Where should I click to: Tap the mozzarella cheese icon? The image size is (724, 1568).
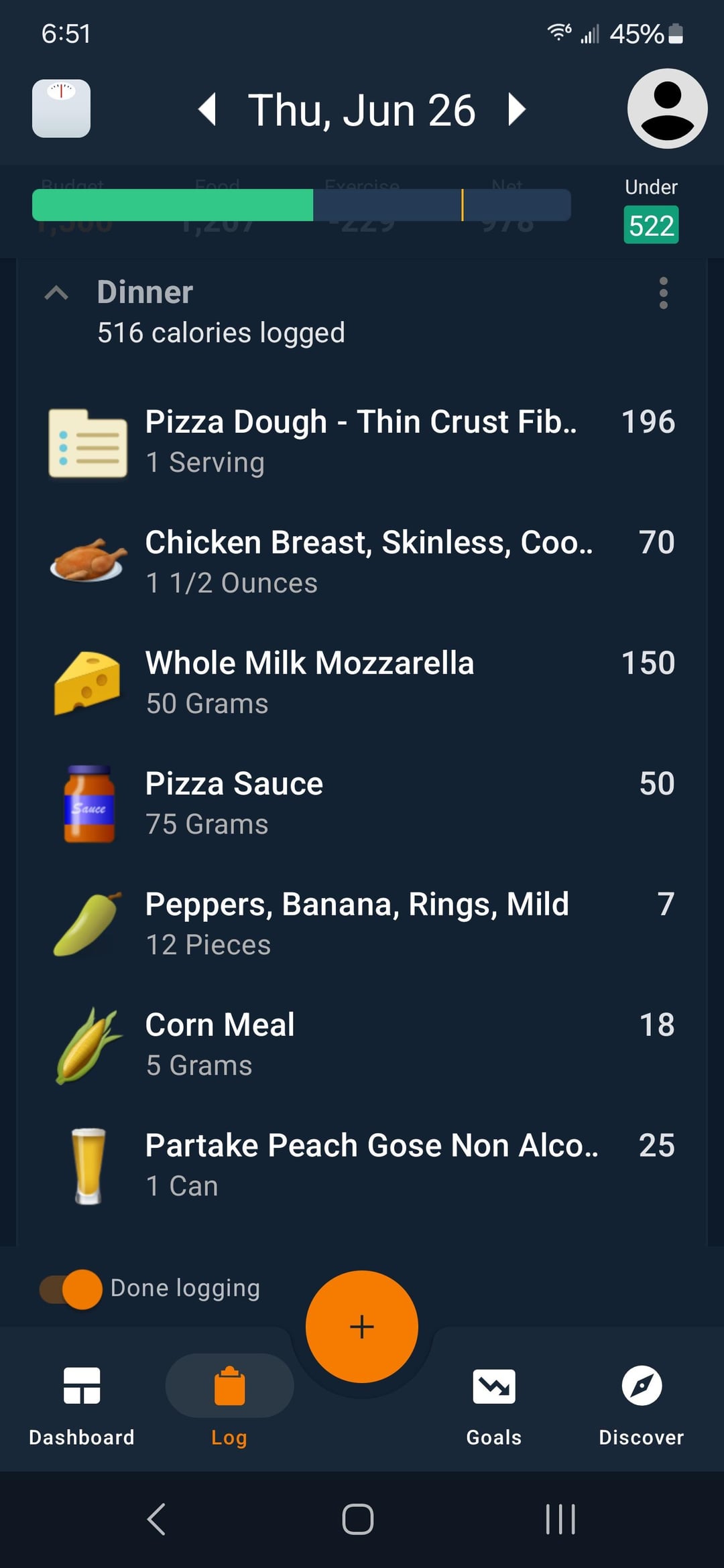(88, 683)
